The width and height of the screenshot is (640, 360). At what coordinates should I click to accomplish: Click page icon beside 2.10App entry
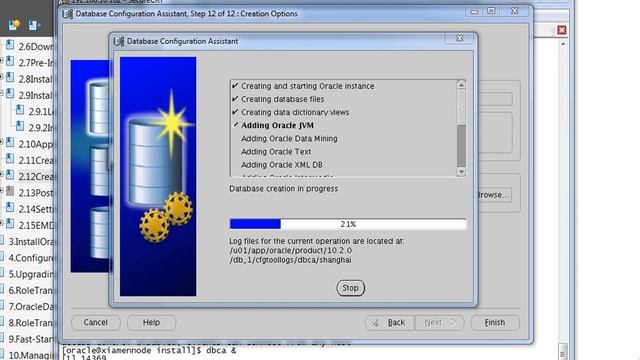[10, 142]
